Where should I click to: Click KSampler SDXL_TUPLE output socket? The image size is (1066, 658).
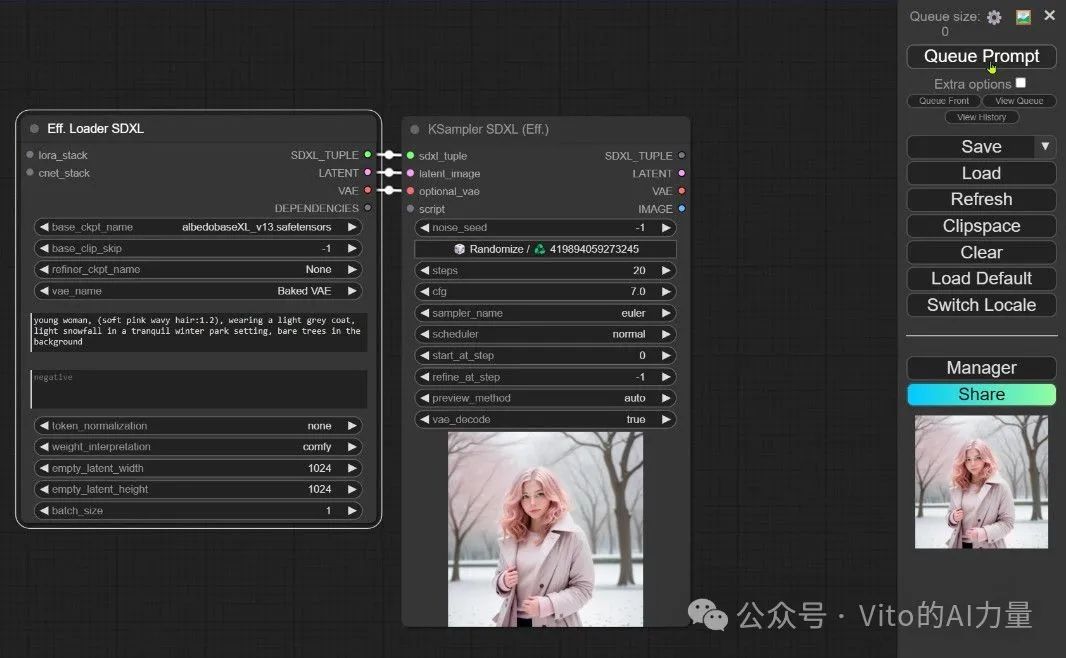[x=682, y=156]
